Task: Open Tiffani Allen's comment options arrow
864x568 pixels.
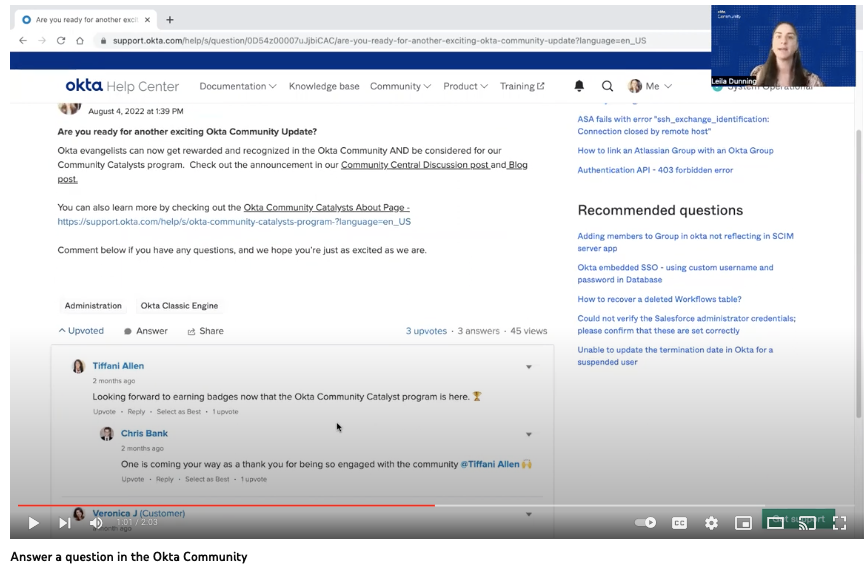Action: pyautogui.click(x=528, y=367)
